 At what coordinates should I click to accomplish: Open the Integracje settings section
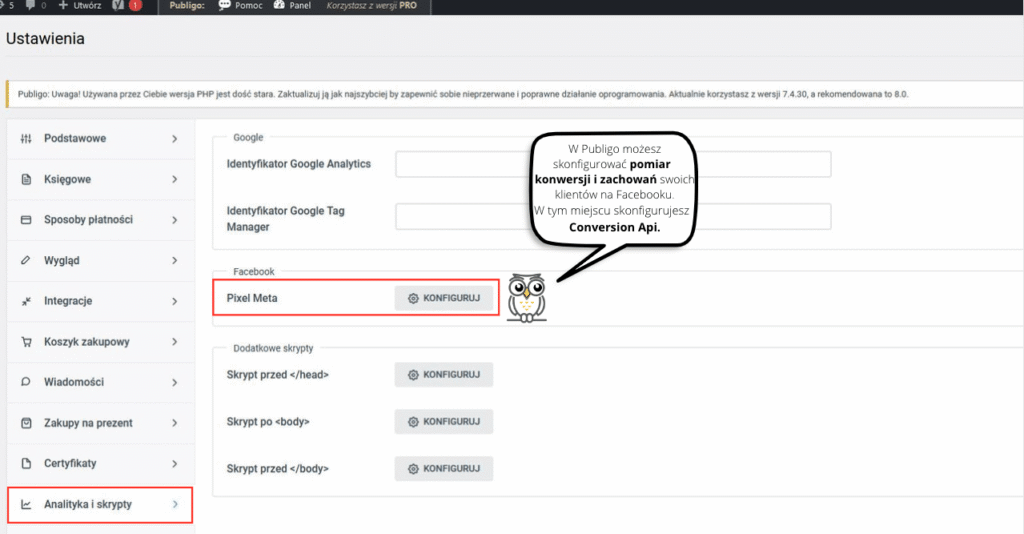[x=101, y=301]
